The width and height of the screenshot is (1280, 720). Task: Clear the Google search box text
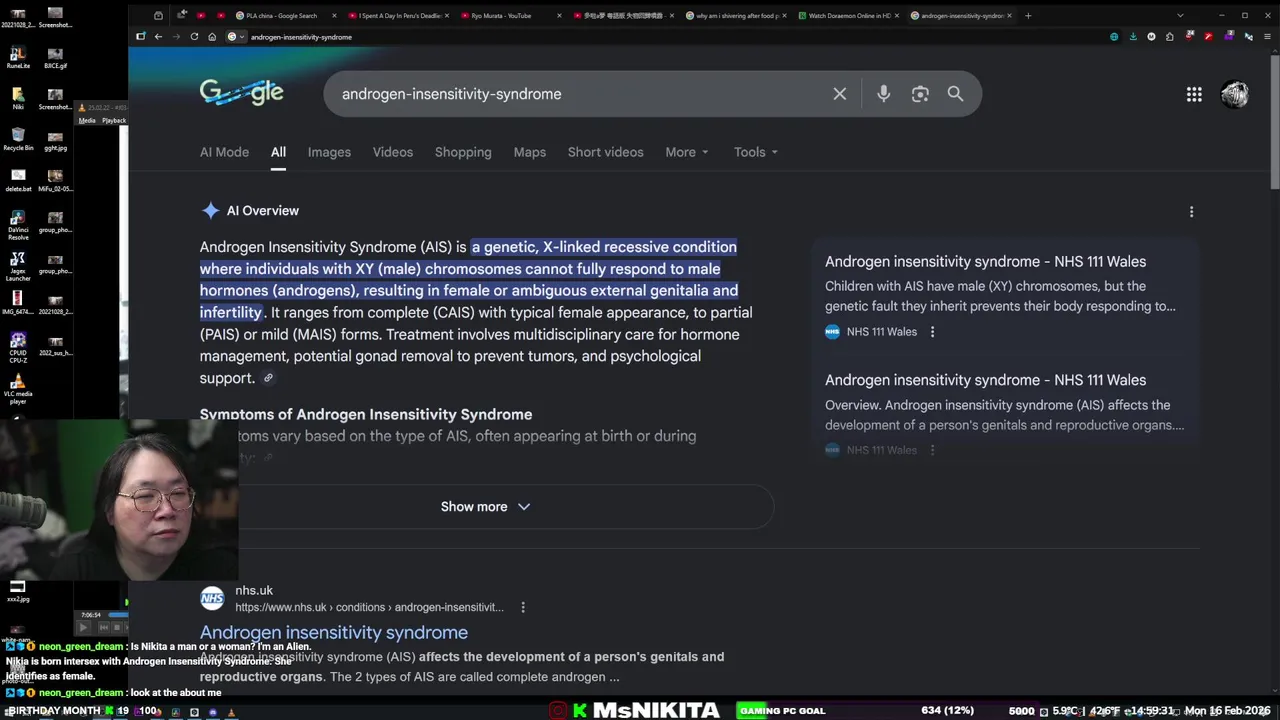pos(839,94)
